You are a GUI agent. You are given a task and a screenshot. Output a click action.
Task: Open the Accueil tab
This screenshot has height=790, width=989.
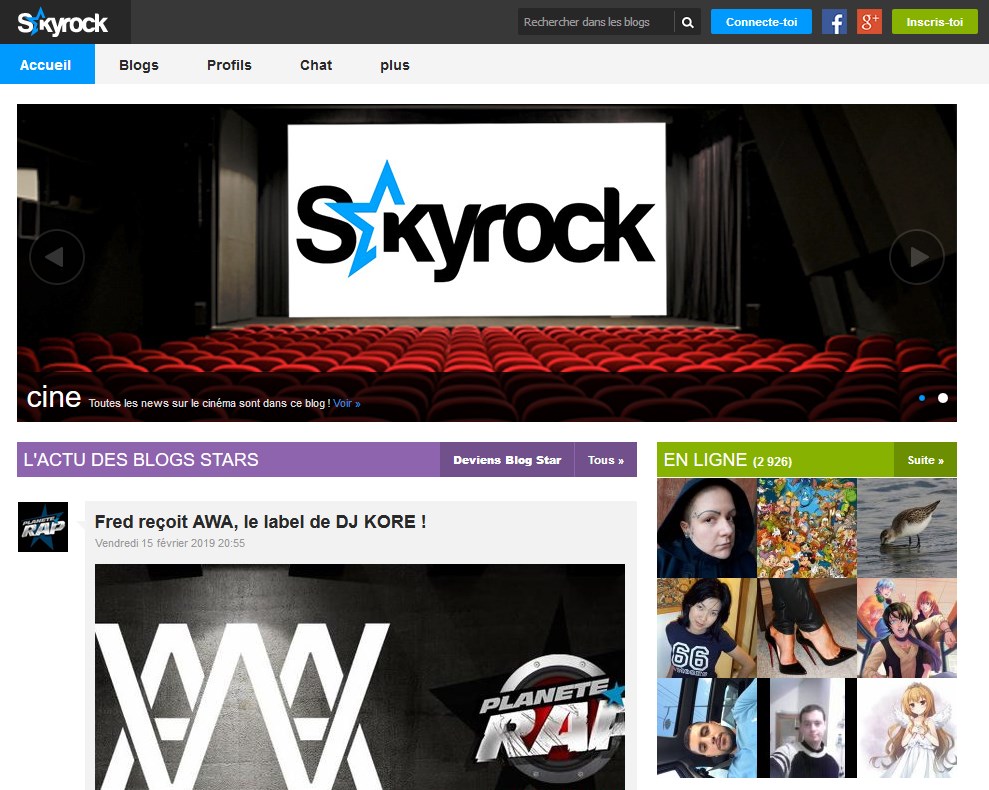(x=47, y=64)
